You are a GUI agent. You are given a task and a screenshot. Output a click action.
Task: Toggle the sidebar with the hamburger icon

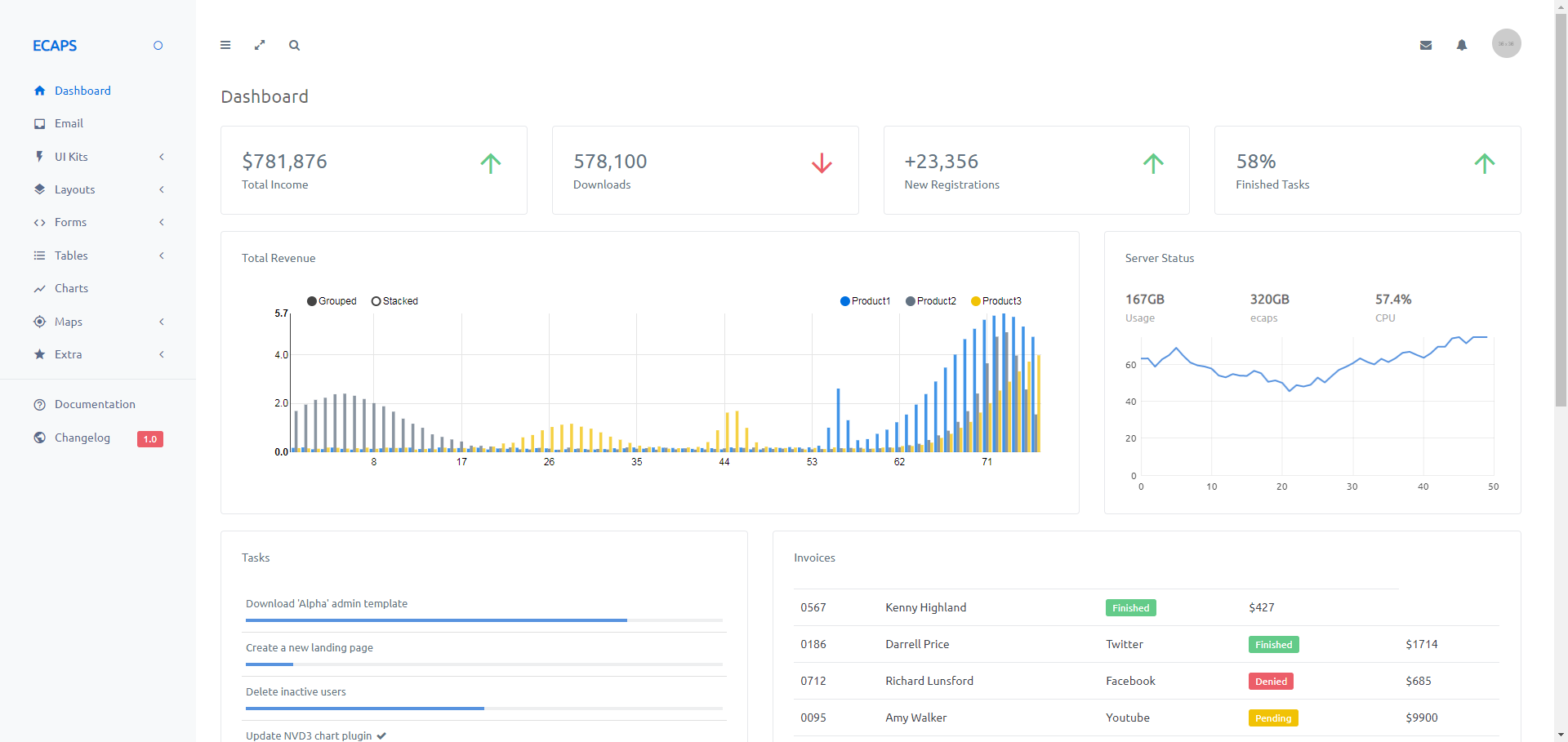[225, 45]
